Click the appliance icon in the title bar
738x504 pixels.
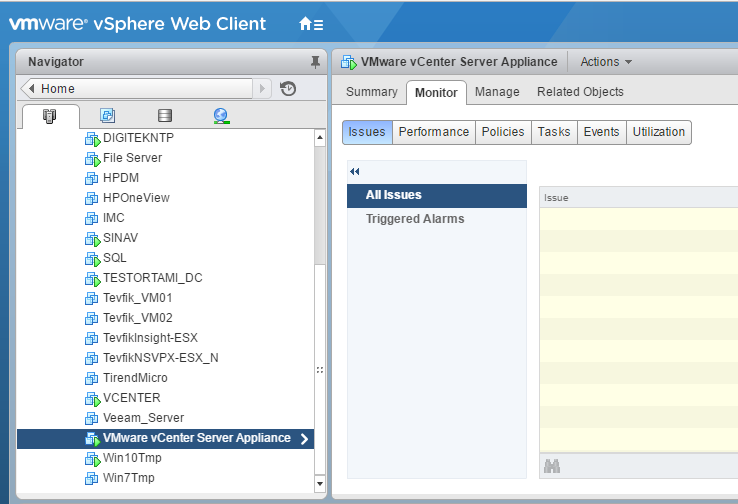coord(349,62)
